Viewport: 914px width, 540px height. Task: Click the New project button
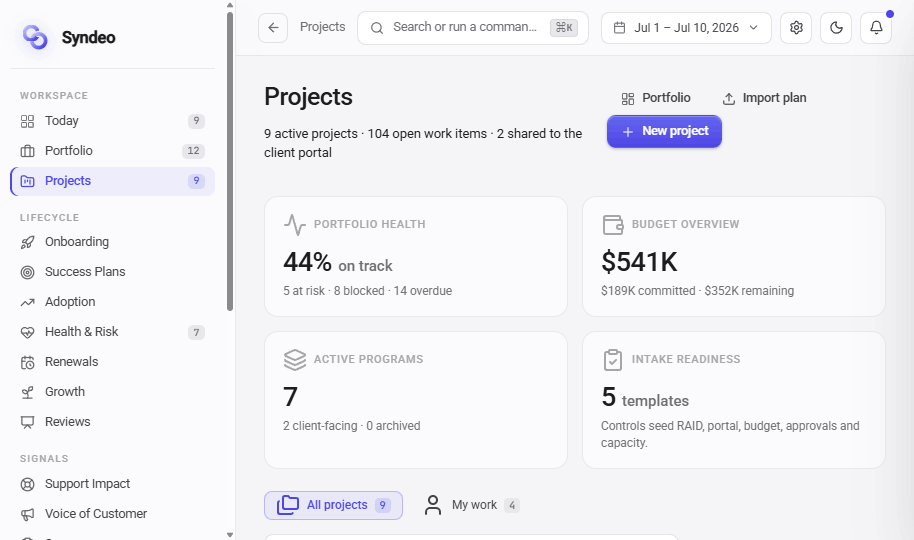pyautogui.click(x=664, y=131)
